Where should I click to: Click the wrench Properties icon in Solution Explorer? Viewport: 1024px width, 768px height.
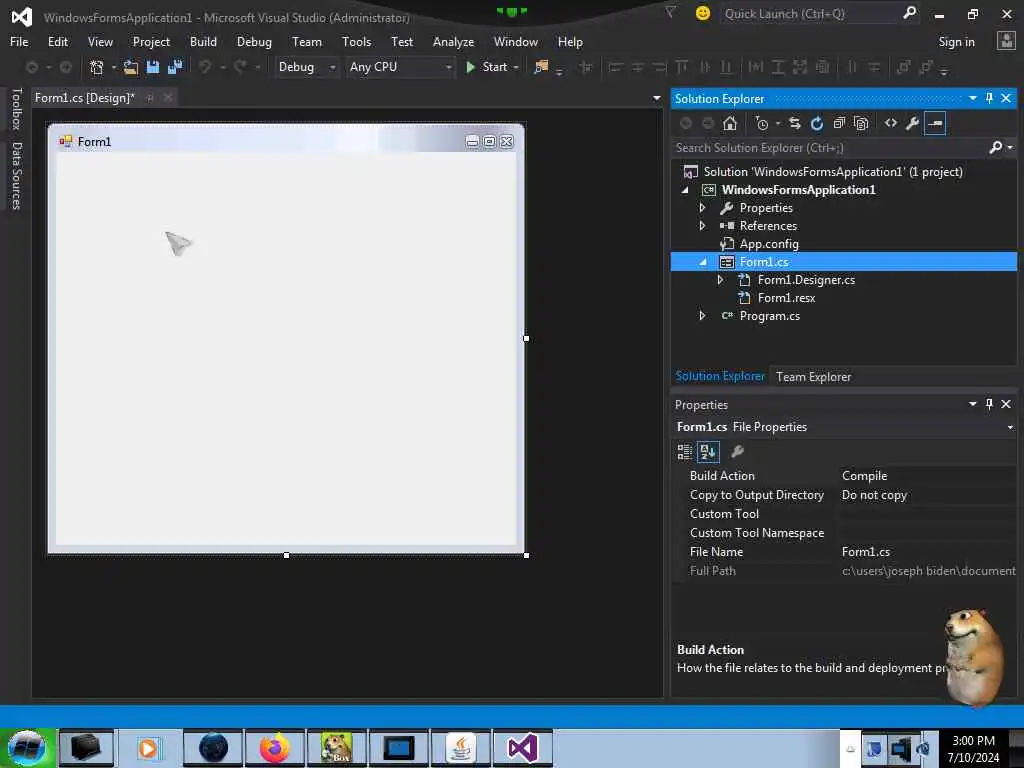coord(913,123)
